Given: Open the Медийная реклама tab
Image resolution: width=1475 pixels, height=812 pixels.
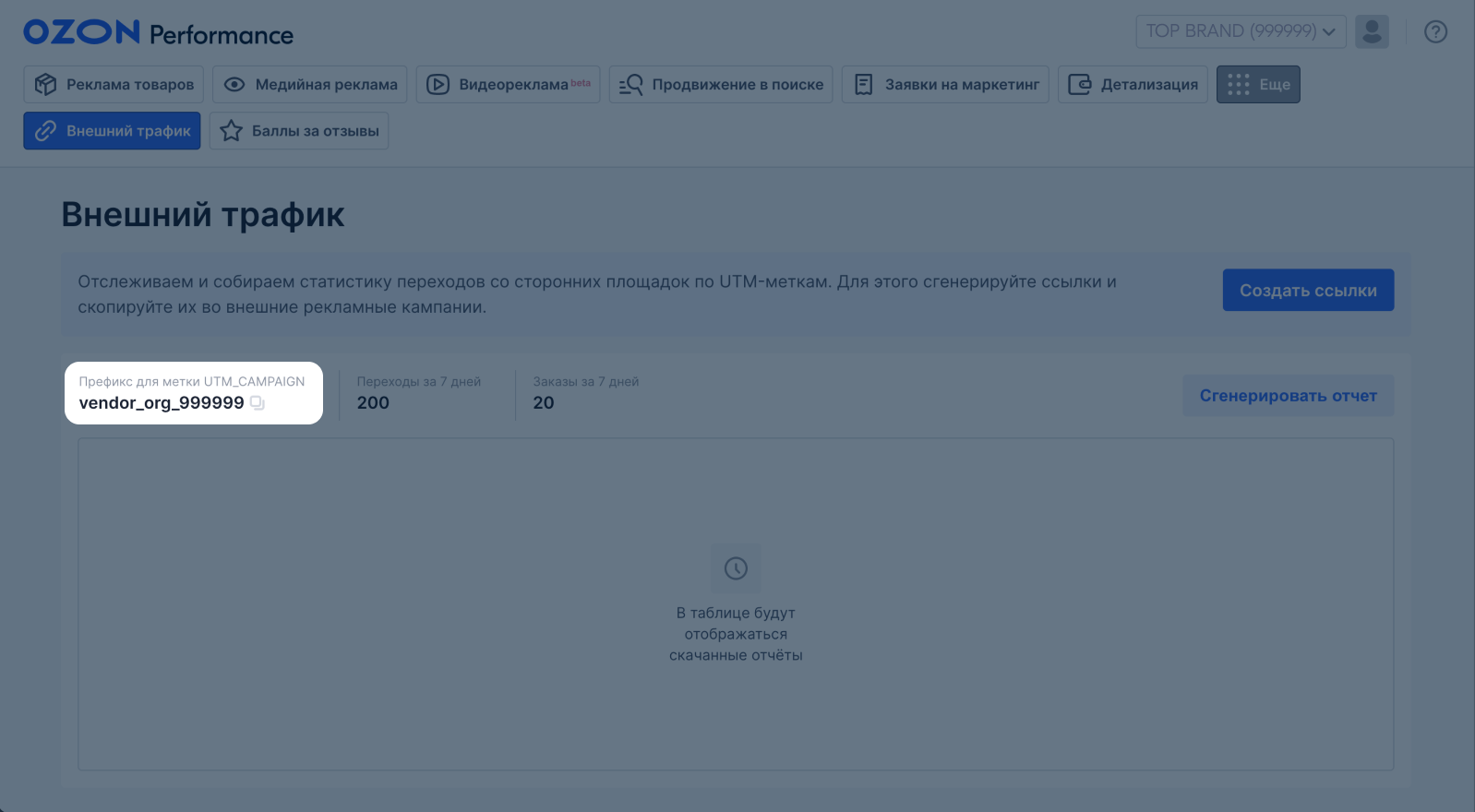Looking at the screenshot, I should (310, 84).
